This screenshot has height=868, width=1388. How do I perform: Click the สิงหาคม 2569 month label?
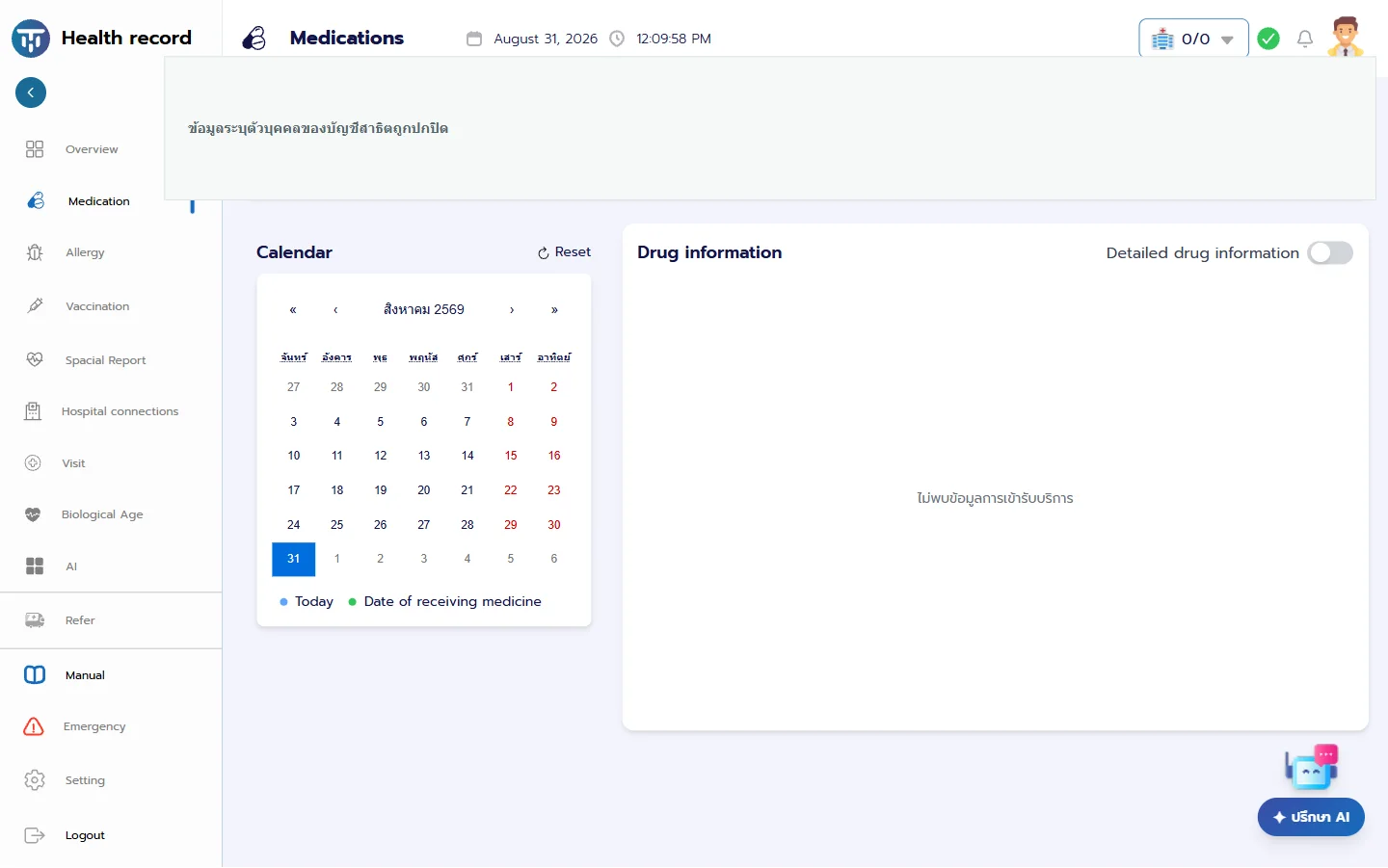coord(424,309)
